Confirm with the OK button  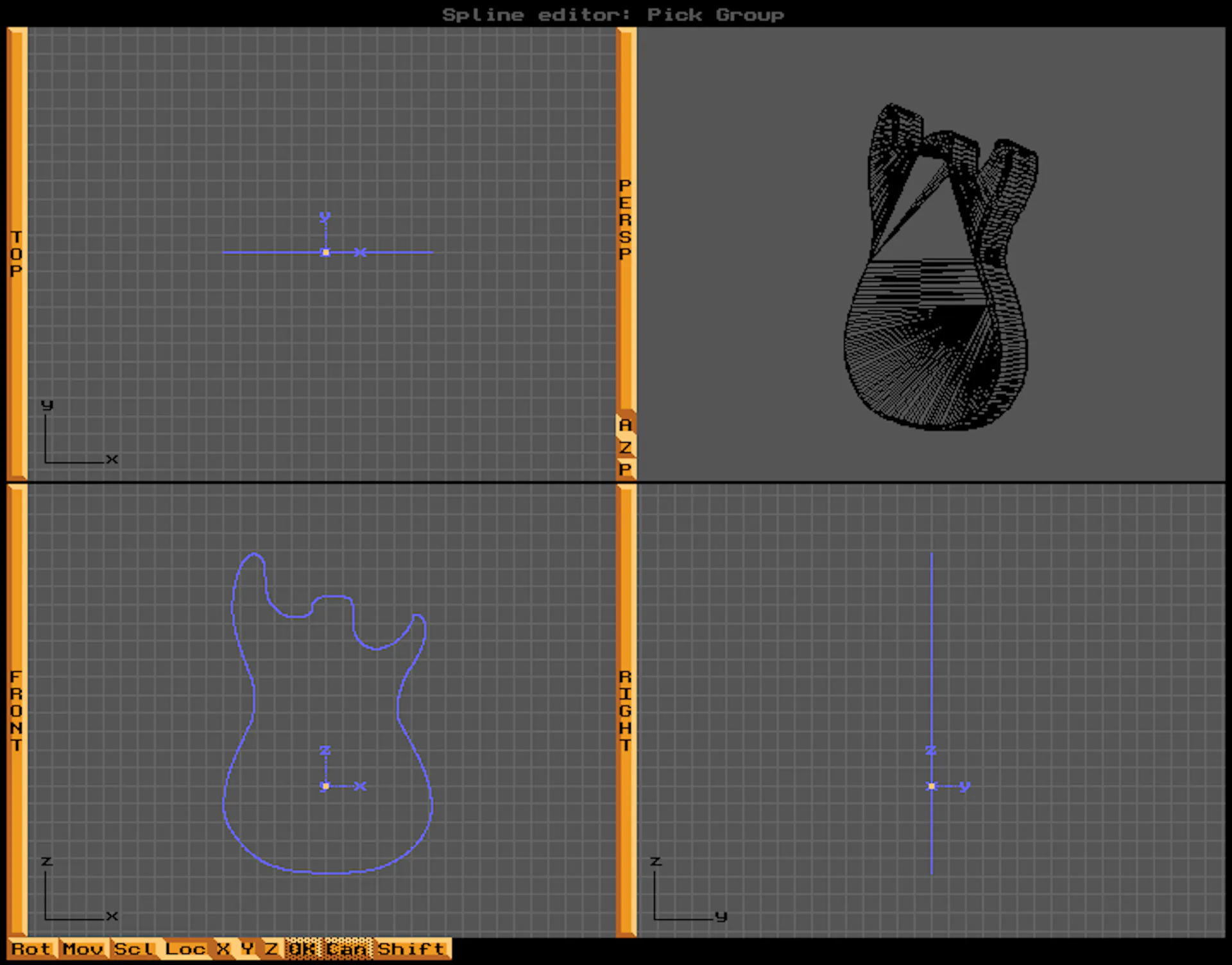[x=303, y=949]
